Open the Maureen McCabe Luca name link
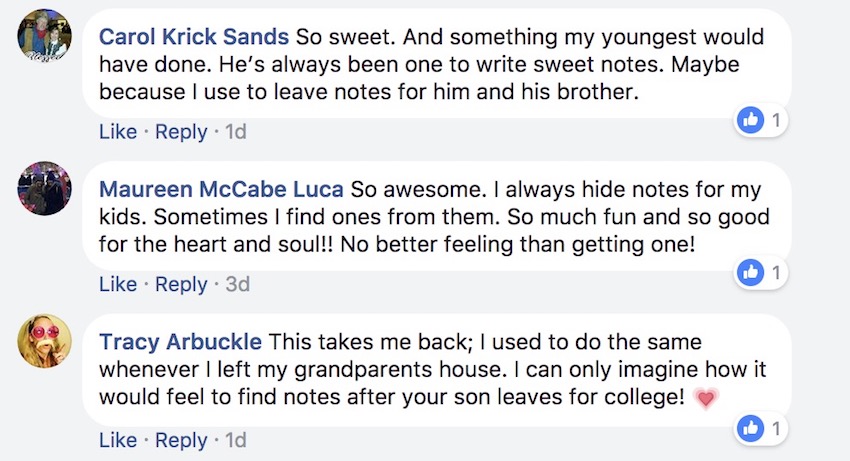The height and width of the screenshot is (461, 850). coord(221,189)
